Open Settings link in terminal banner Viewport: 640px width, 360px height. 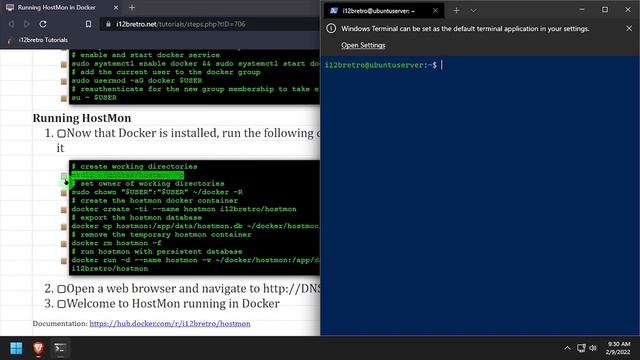(x=363, y=45)
